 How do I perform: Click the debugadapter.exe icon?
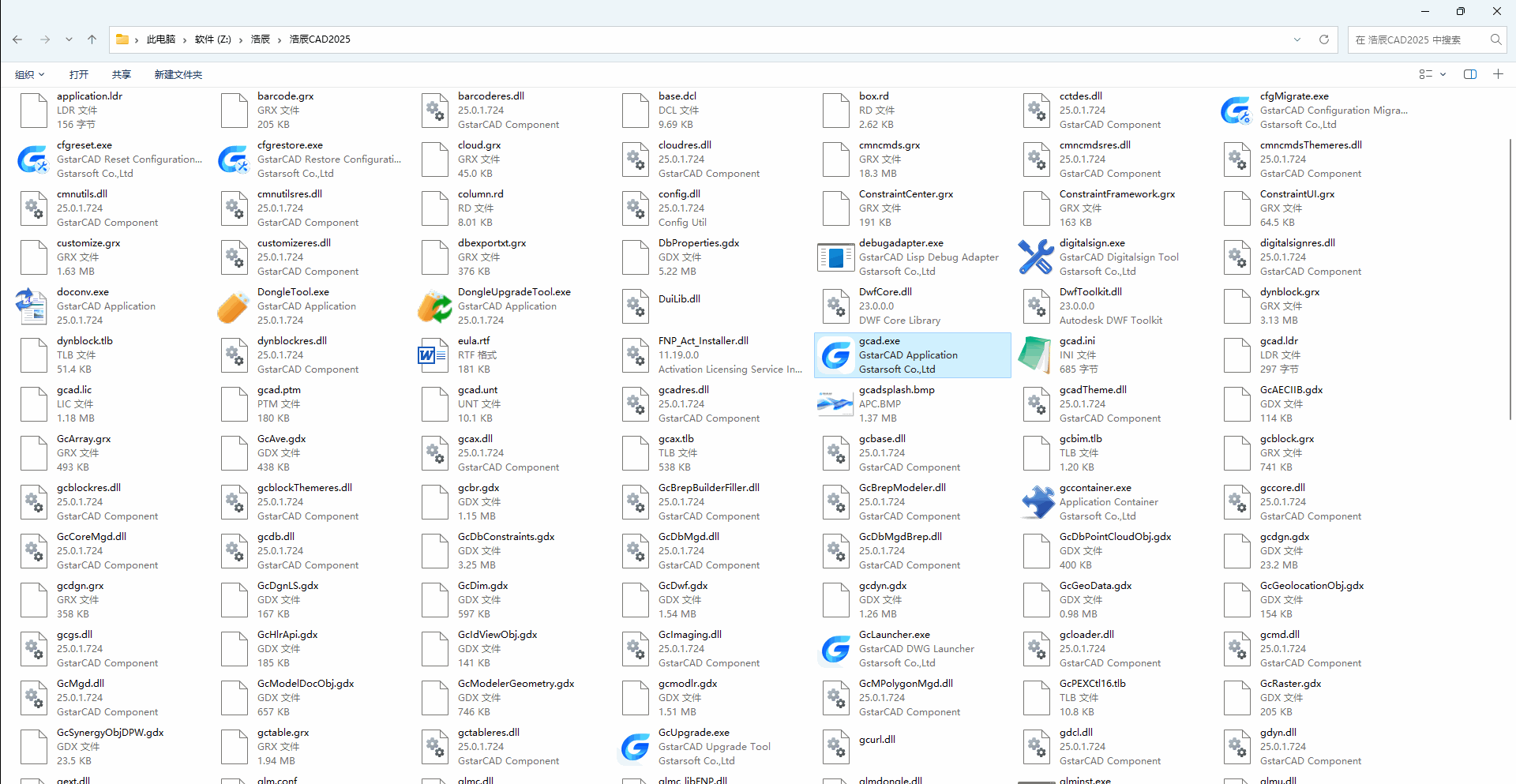pyautogui.click(x=835, y=257)
